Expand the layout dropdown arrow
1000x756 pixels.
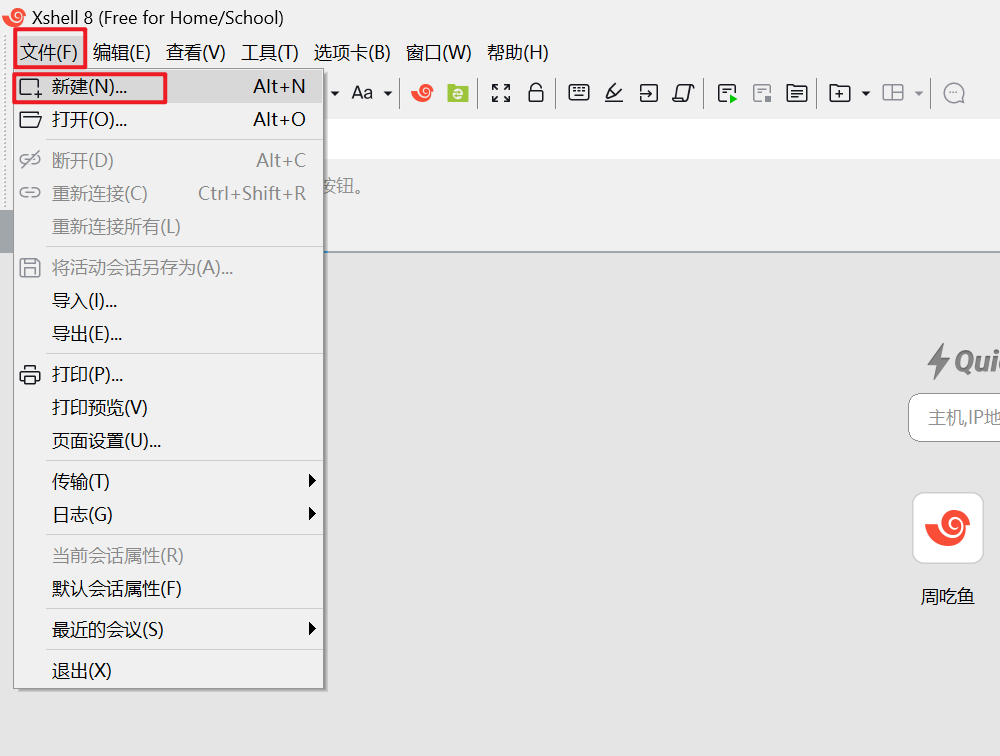coord(918,94)
